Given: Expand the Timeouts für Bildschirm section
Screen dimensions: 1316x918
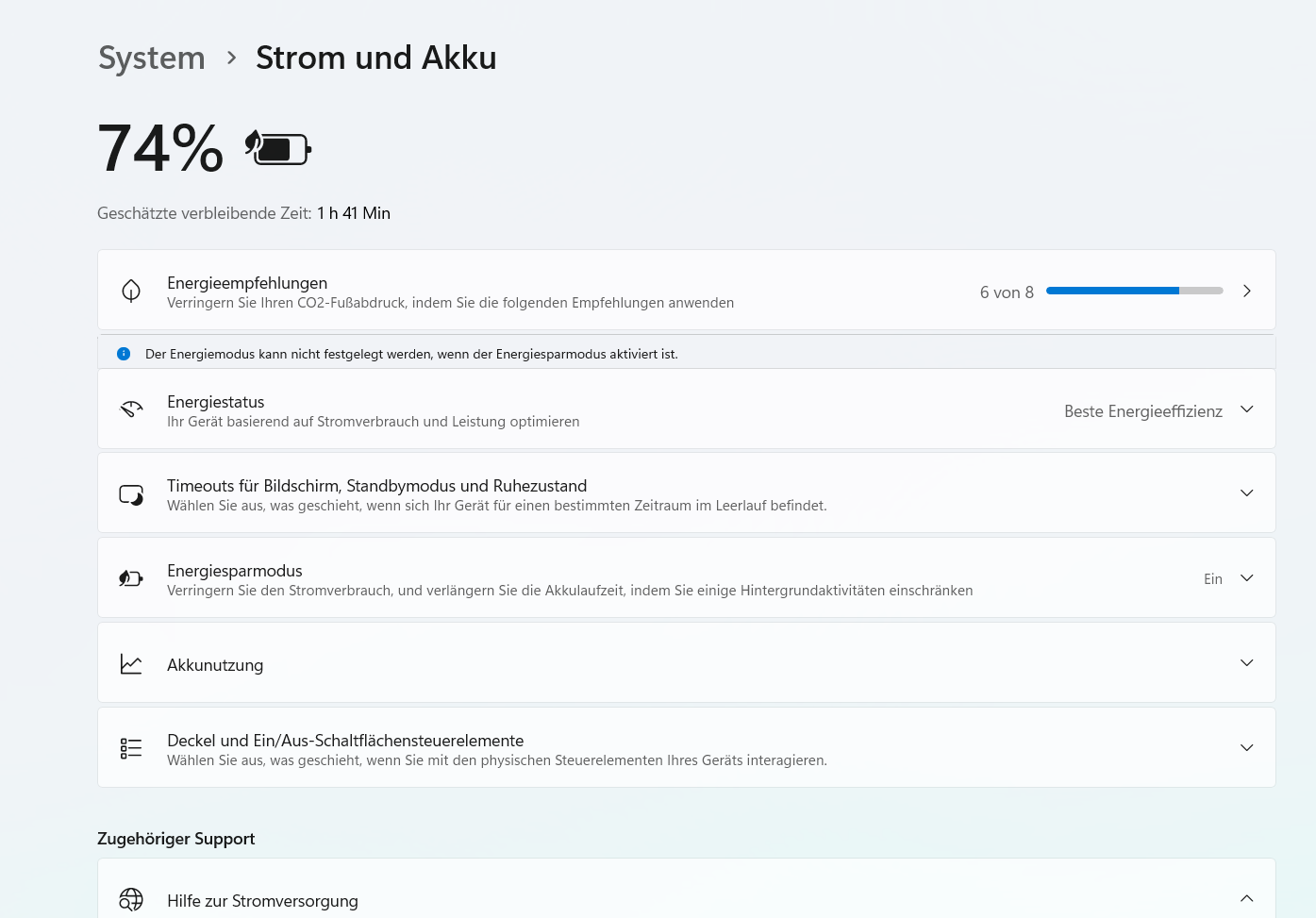Looking at the screenshot, I should pyautogui.click(x=1246, y=493).
